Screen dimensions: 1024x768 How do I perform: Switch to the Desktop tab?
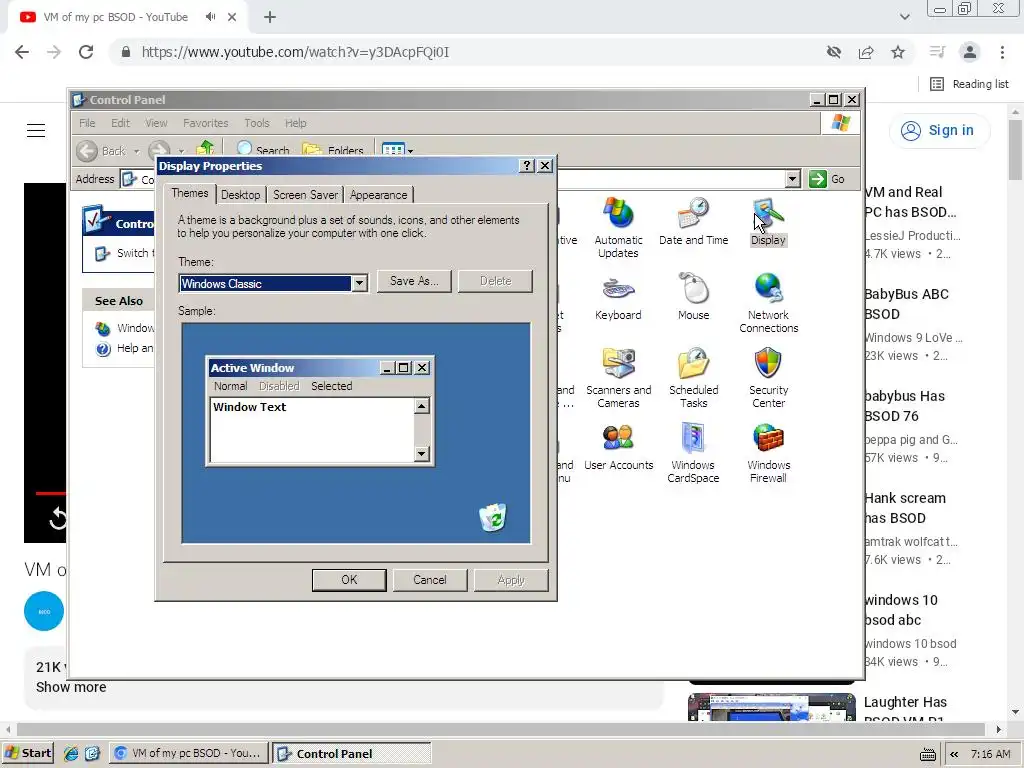click(x=240, y=195)
